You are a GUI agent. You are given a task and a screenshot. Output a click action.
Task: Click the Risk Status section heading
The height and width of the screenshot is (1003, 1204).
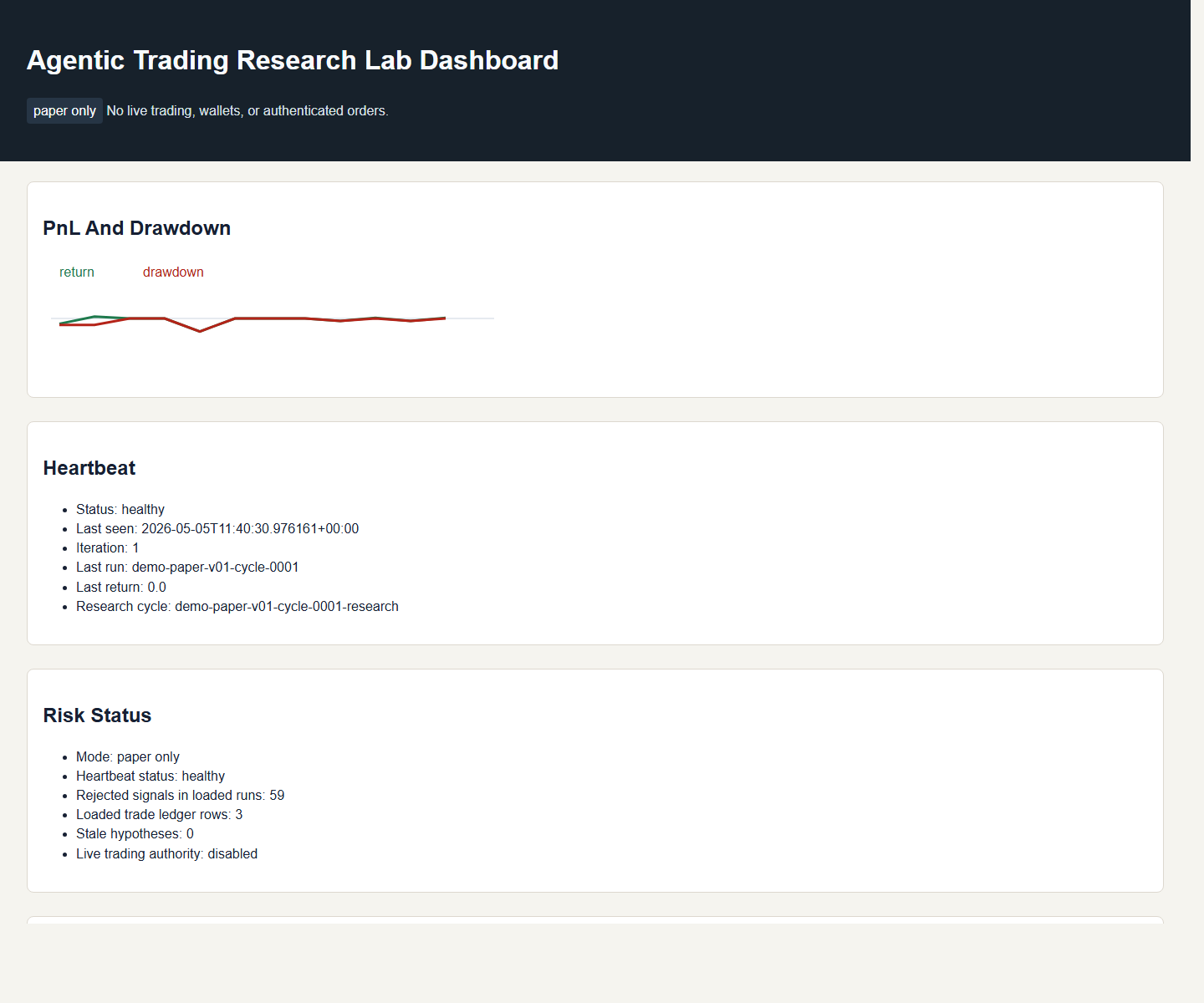(97, 715)
